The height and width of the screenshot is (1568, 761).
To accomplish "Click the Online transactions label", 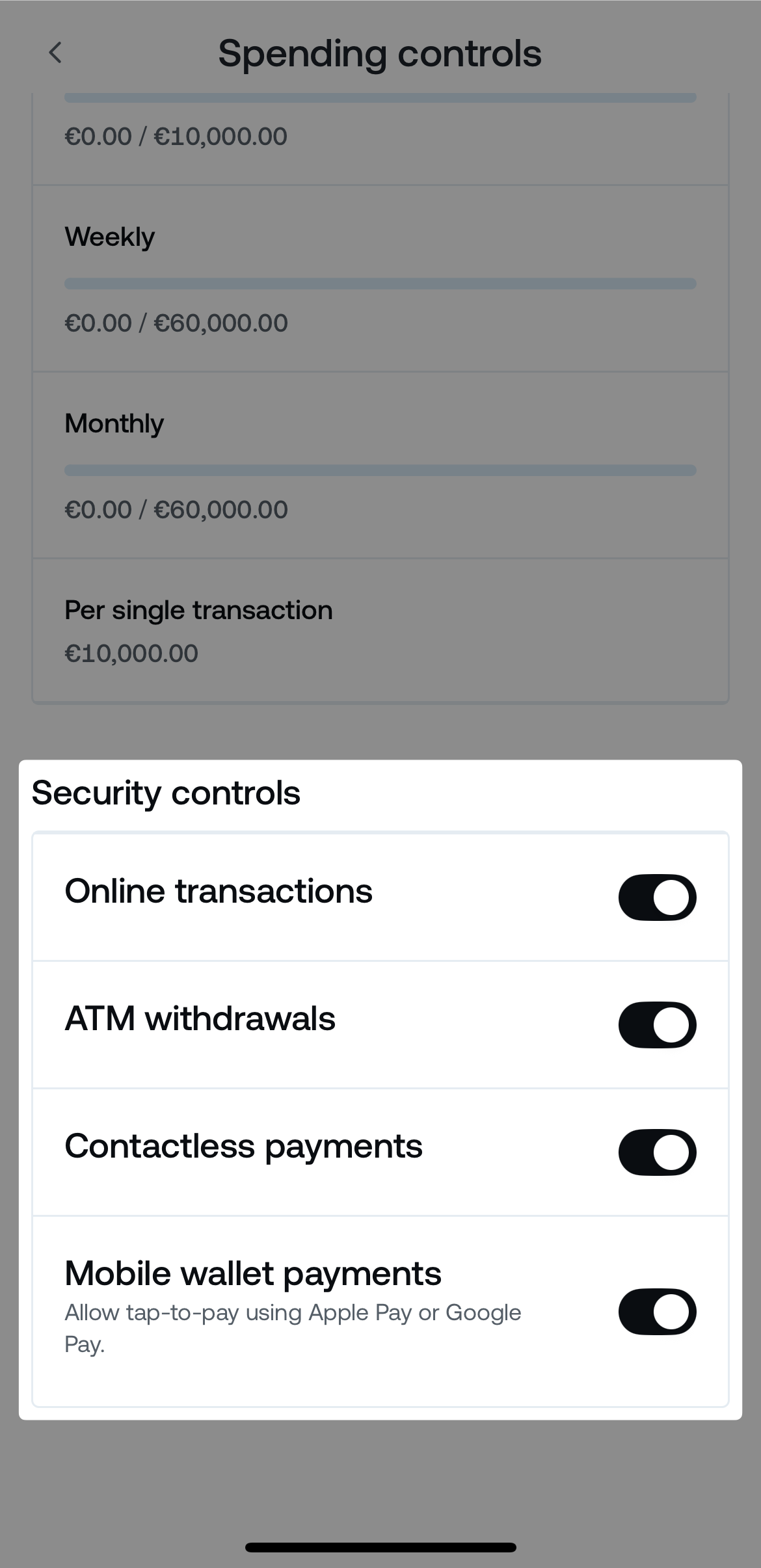I will click(x=219, y=891).
